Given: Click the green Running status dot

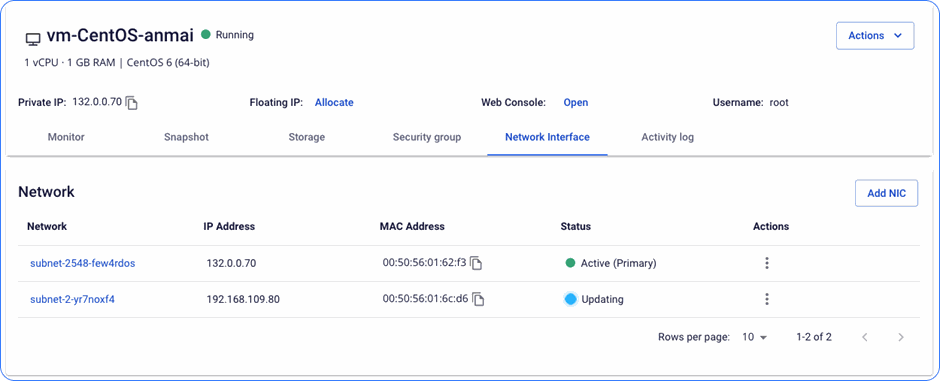Looking at the screenshot, I should [206, 35].
